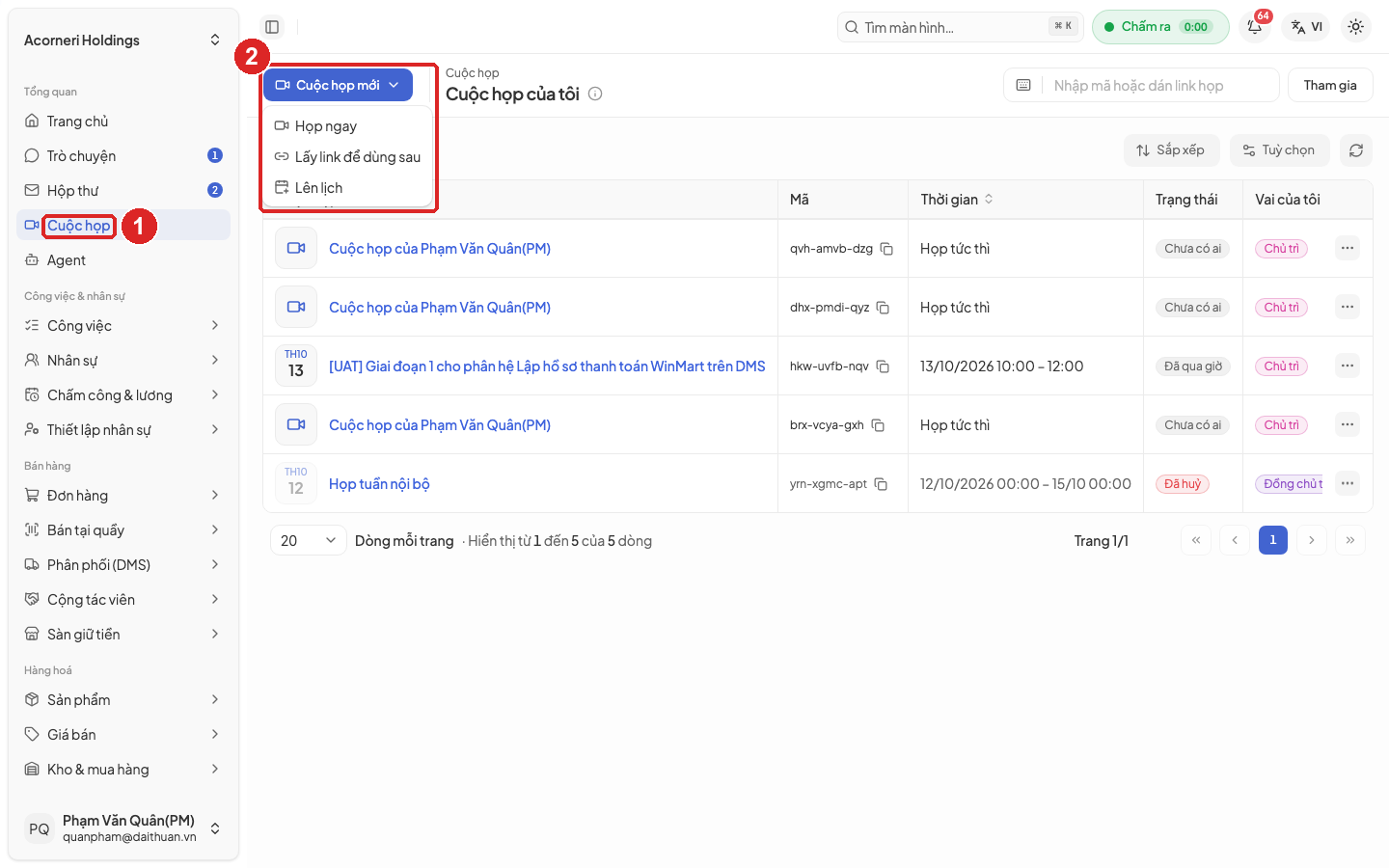Copy meeting code hkw-uvfb-nqv
The width and height of the screenshot is (1389, 868).
pos(883,366)
